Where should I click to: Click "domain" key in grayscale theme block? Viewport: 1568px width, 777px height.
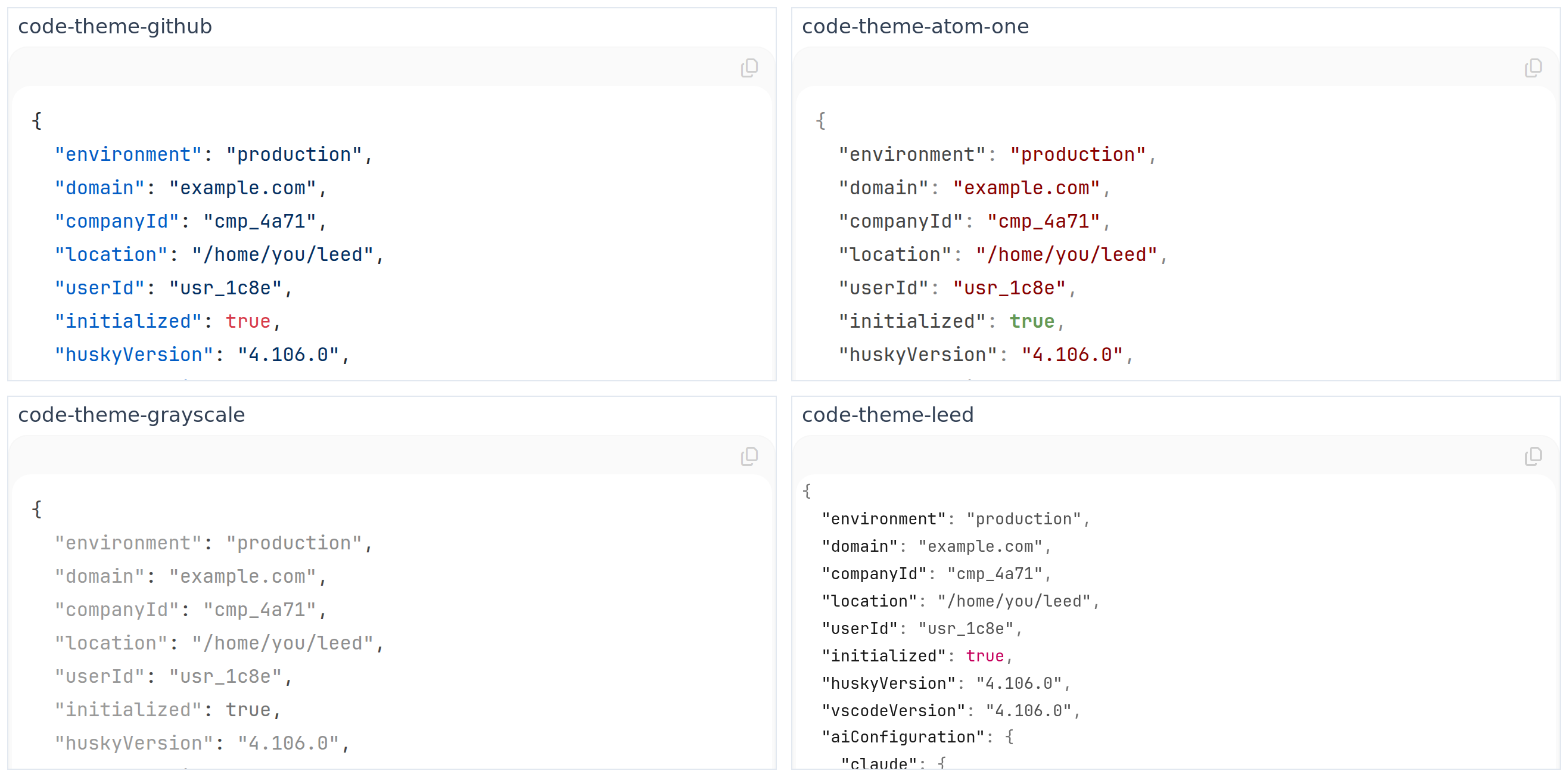(100, 577)
